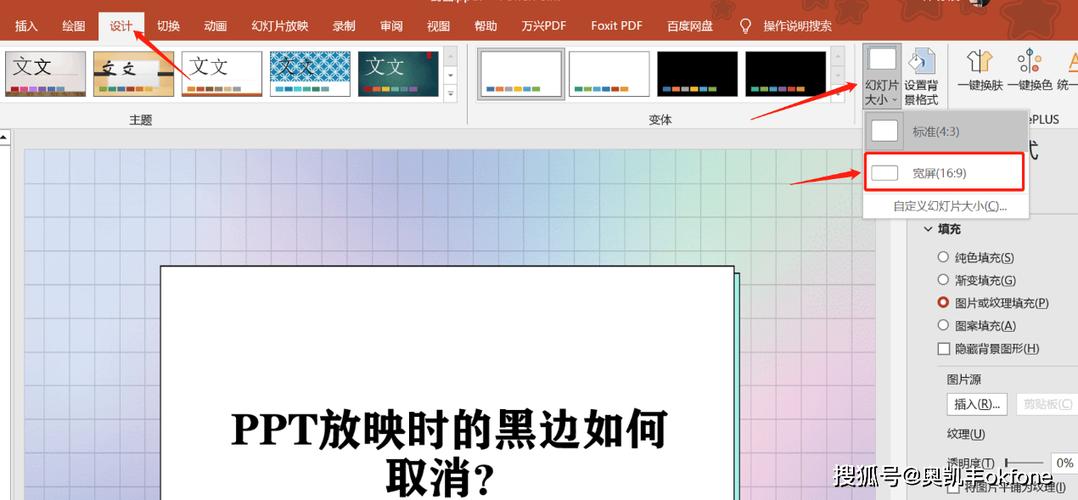The width and height of the screenshot is (1078, 500).
Task: Toggle 隐藏背景图形(H) checkbox
Action: pos(943,349)
